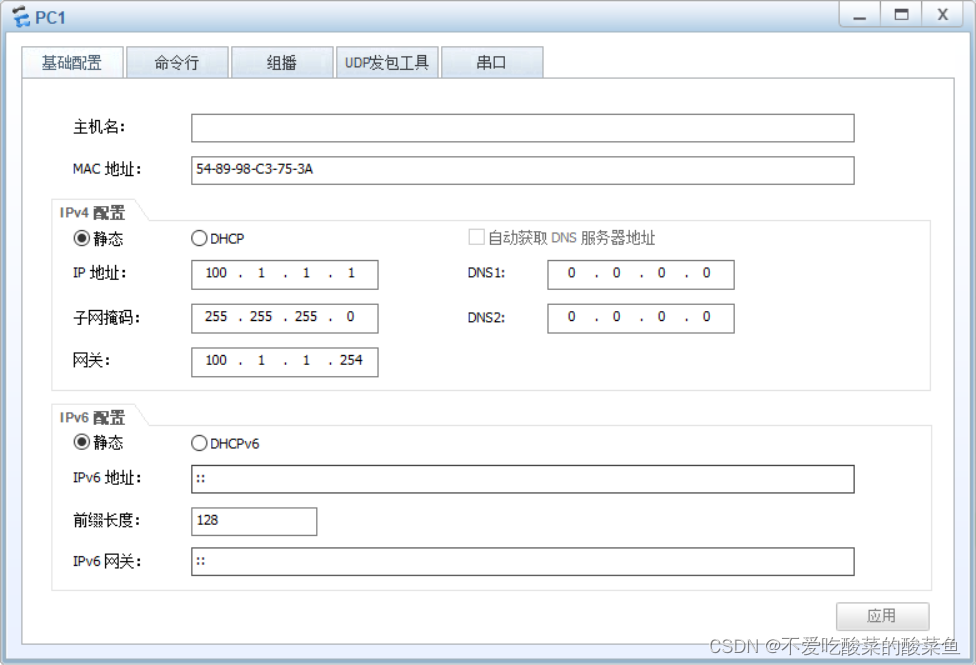The image size is (976, 665).
Task: Maximize the PC1 window
Action: point(901,15)
